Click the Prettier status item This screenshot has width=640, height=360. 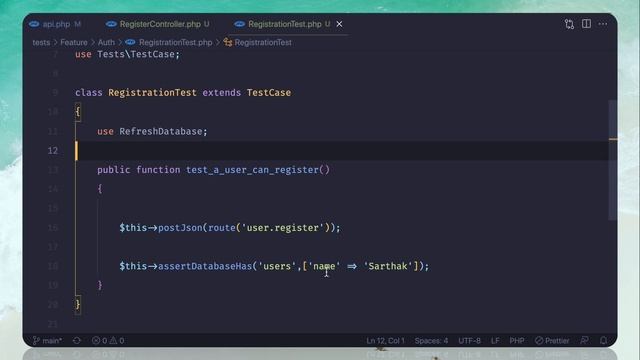click(x=552, y=340)
